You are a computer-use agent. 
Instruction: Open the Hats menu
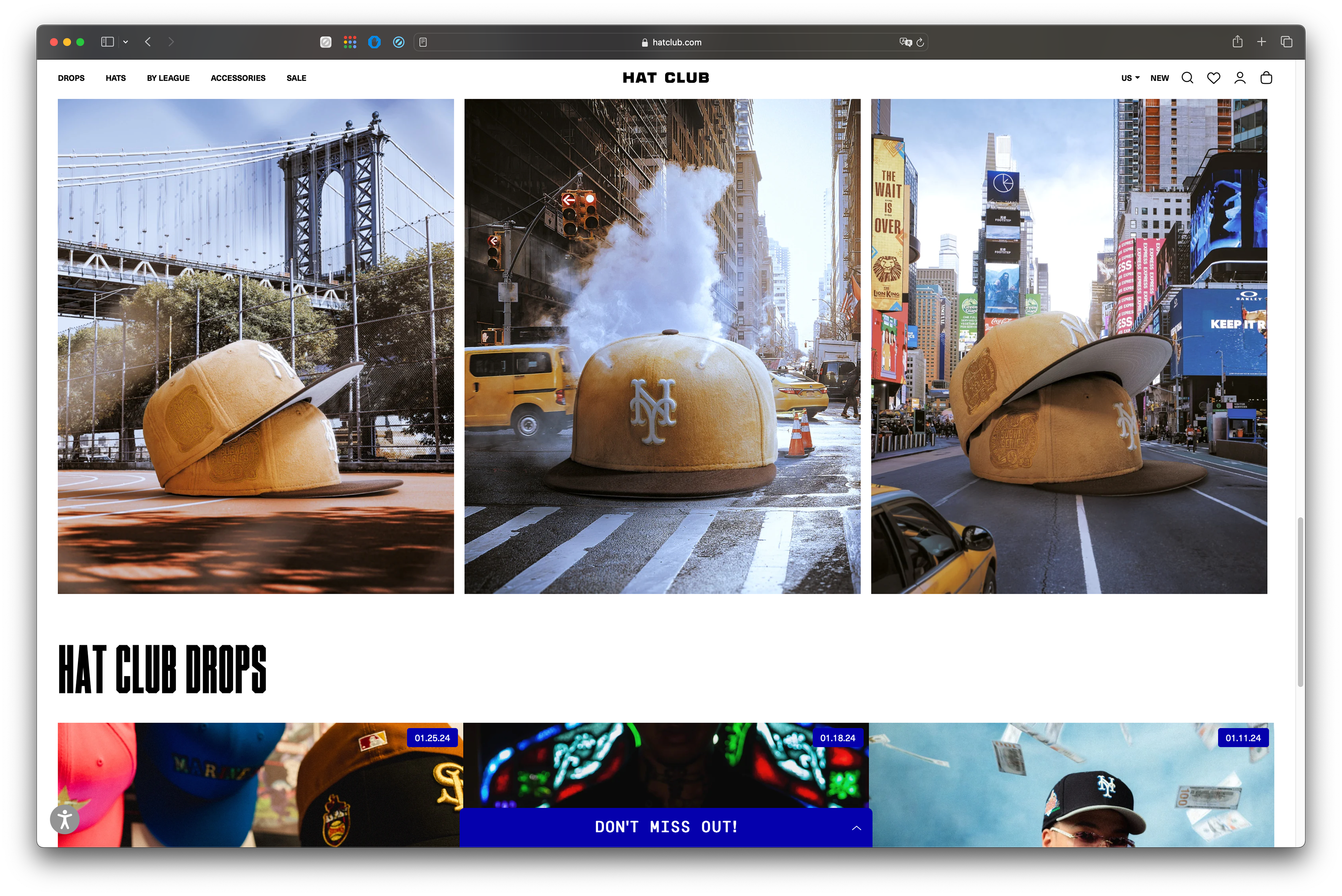point(115,78)
